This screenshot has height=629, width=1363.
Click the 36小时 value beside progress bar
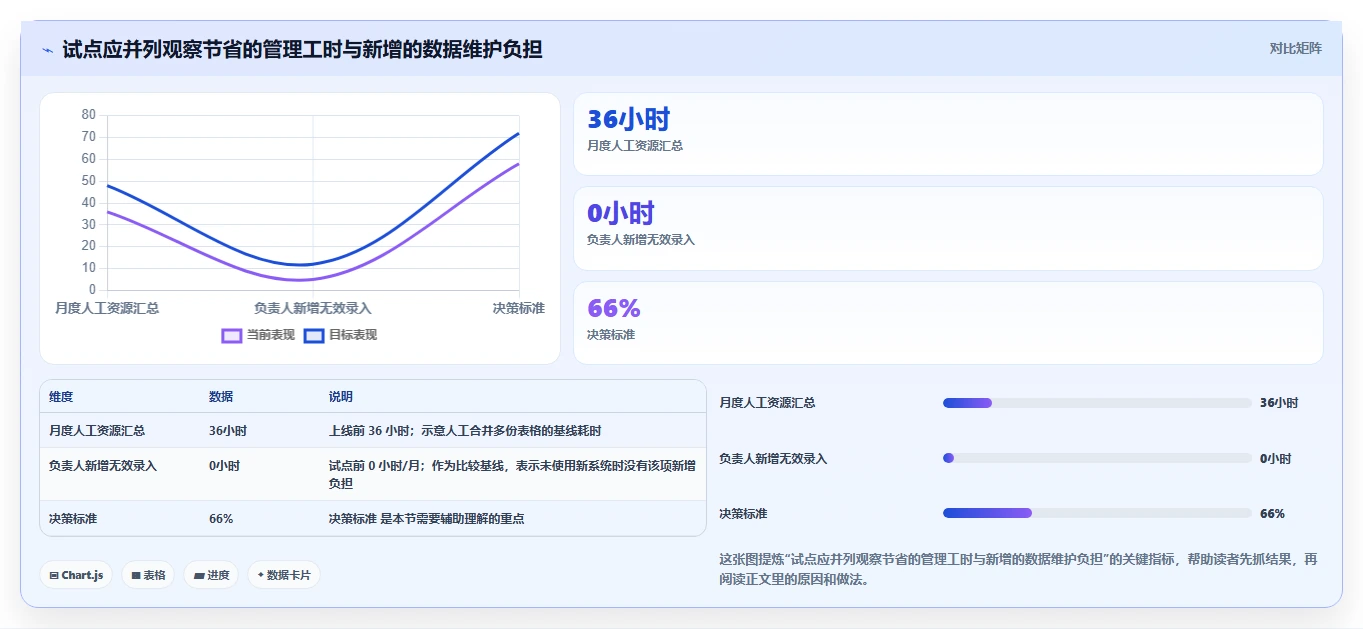pyautogui.click(x=1279, y=403)
